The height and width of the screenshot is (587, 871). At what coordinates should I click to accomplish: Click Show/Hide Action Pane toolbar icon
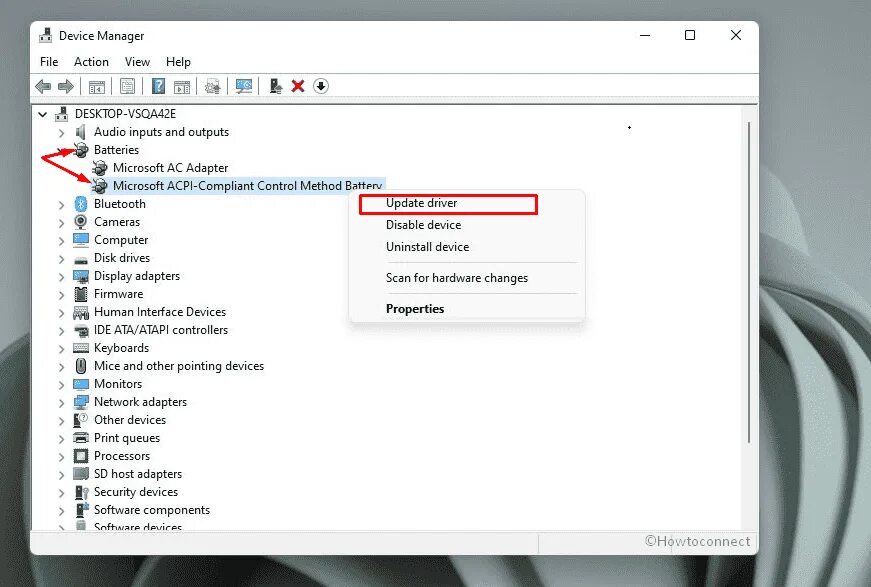click(x=182, y=87)
